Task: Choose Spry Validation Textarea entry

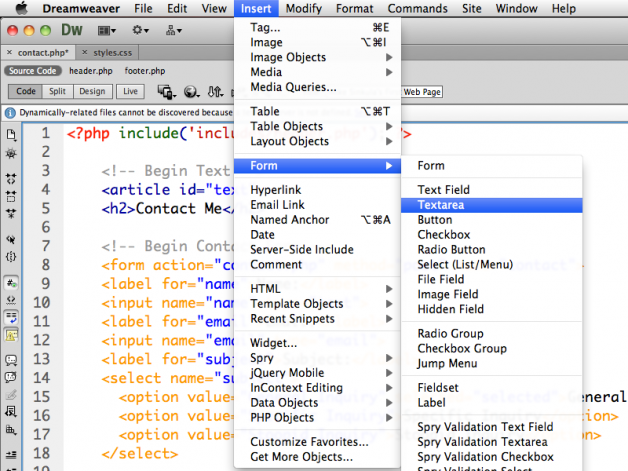Action: point(491,442)
